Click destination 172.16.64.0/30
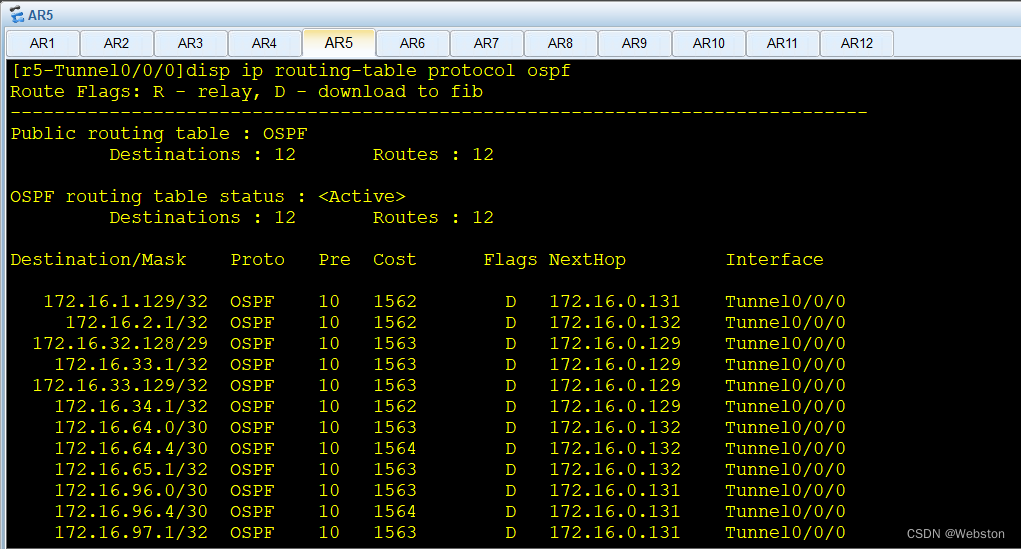Screen dimensions: 1021x549 [131, 427]
